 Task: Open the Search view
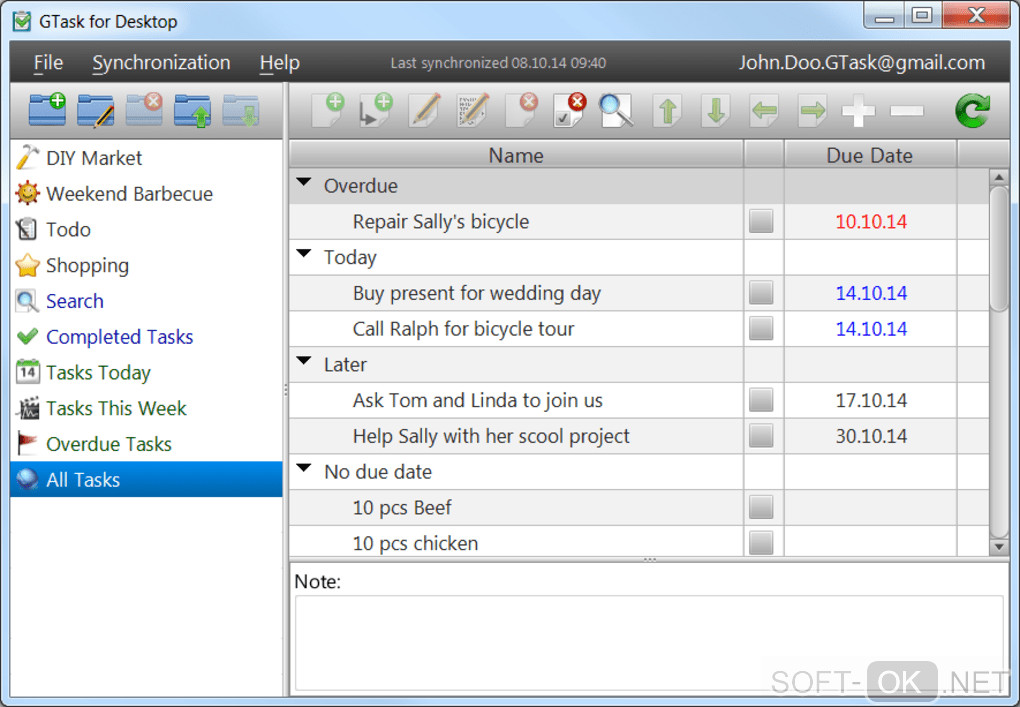[x=146, y=301]
